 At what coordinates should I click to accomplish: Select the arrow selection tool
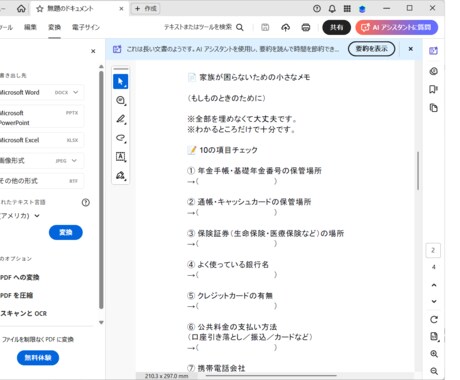coord(120,81)
